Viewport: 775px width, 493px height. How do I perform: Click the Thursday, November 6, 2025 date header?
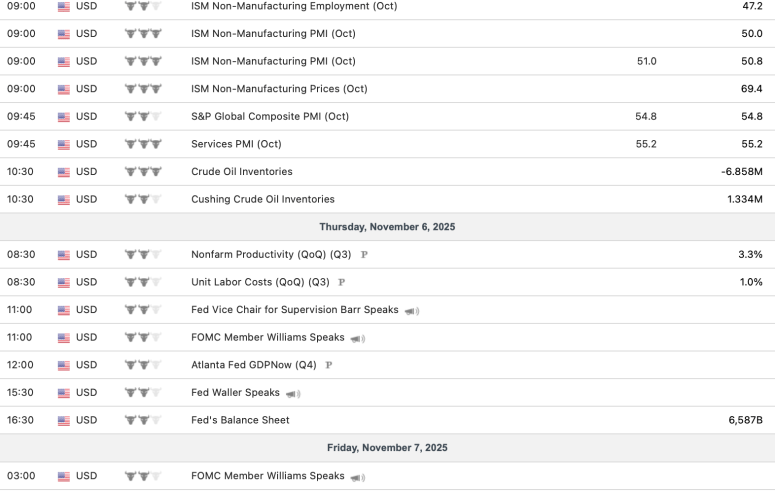387,227
